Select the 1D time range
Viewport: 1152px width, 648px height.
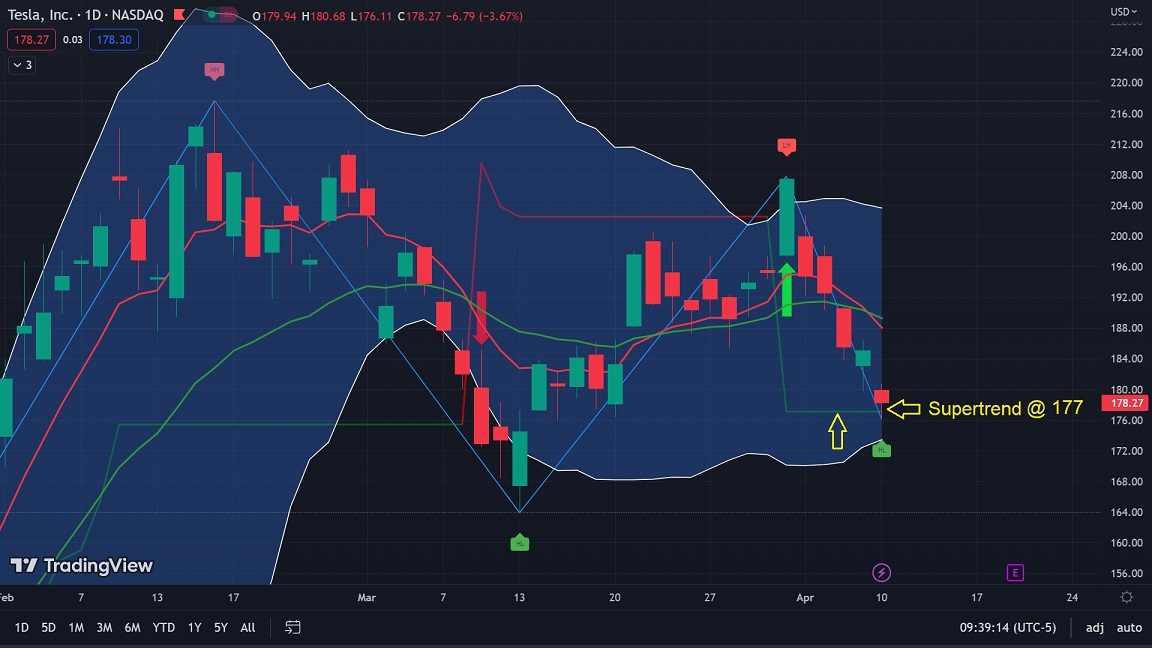tap(21, 627)
